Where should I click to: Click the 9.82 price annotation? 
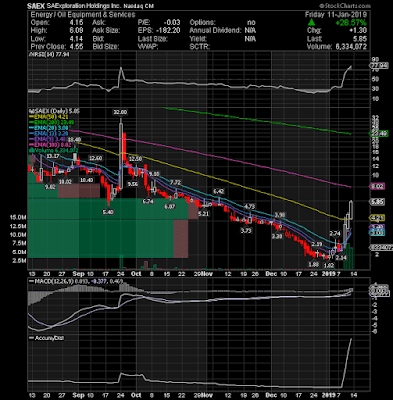(50, 187)
